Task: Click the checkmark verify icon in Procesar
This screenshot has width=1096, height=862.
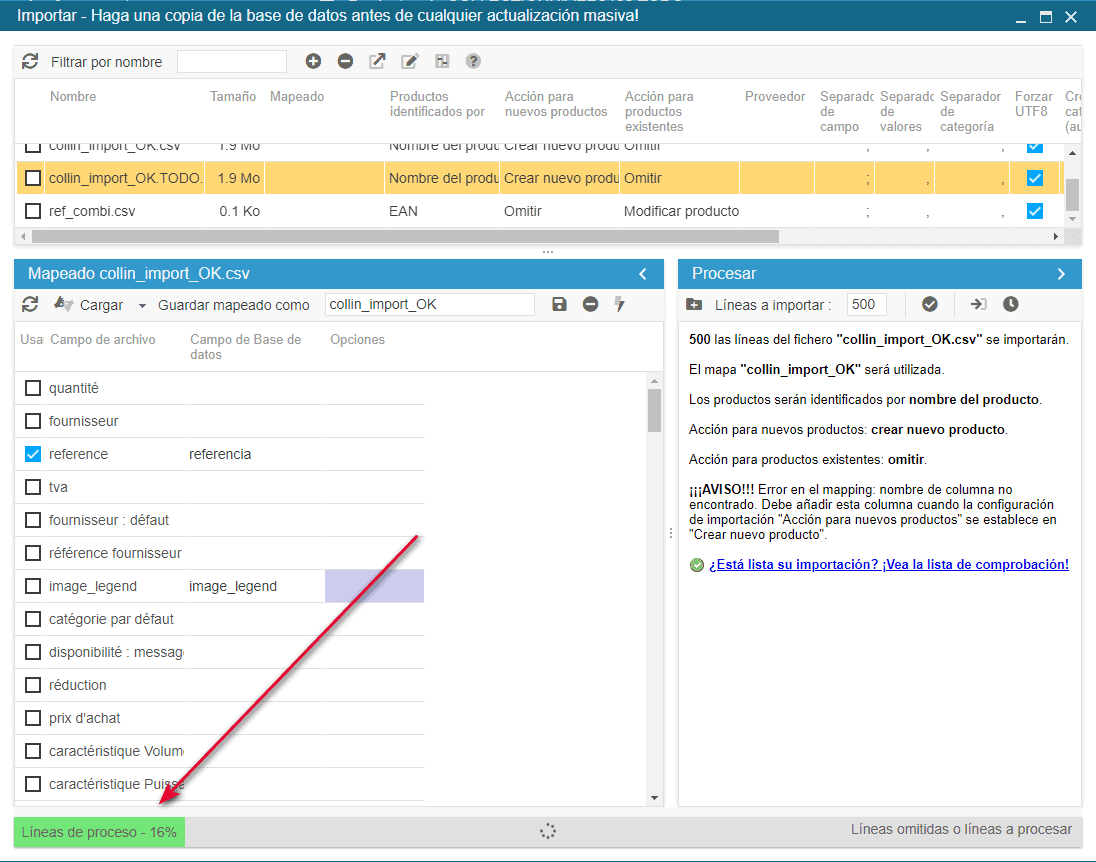Action: (929, 304)
